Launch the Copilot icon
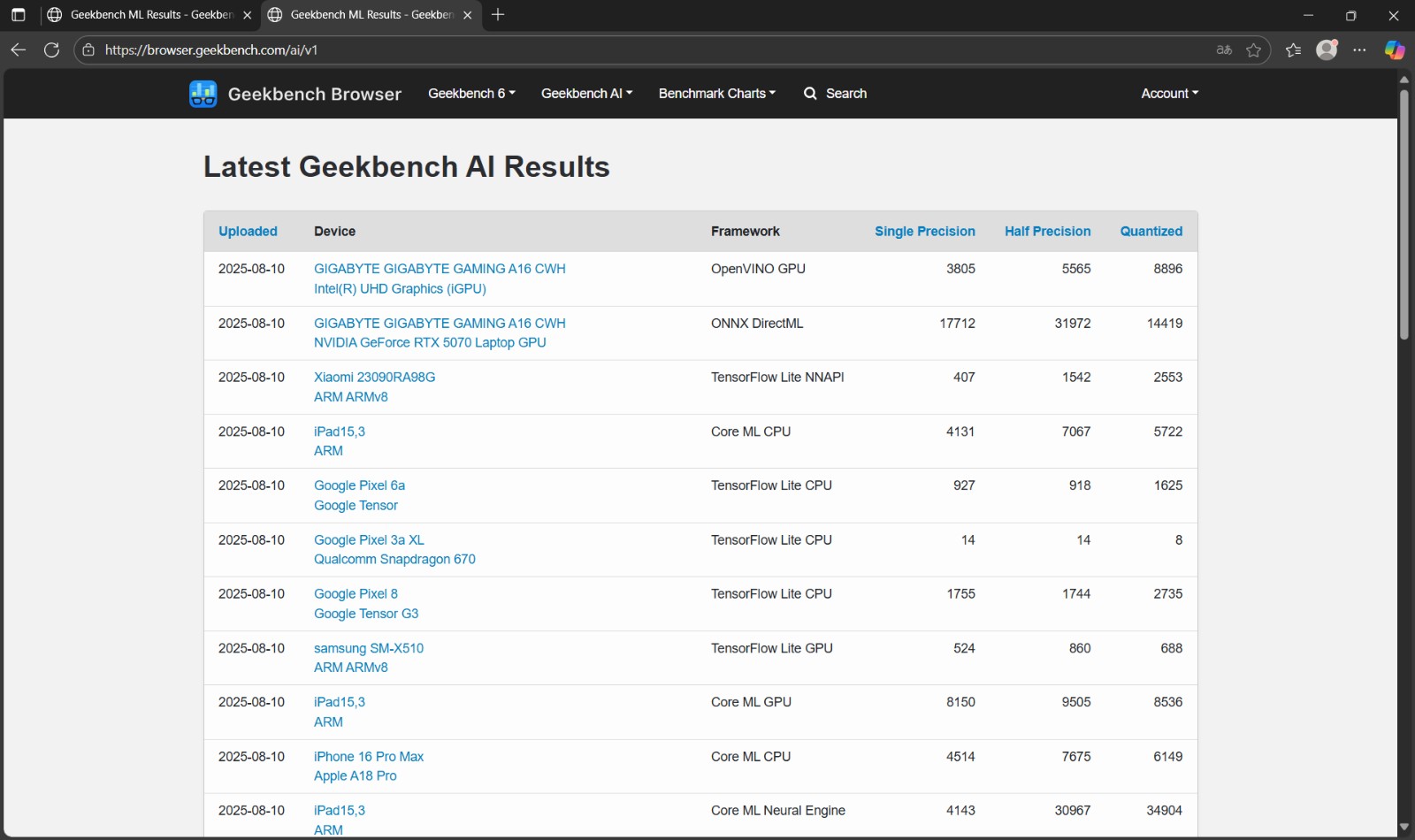The image size is (1415, 840). click(1395, 50)
